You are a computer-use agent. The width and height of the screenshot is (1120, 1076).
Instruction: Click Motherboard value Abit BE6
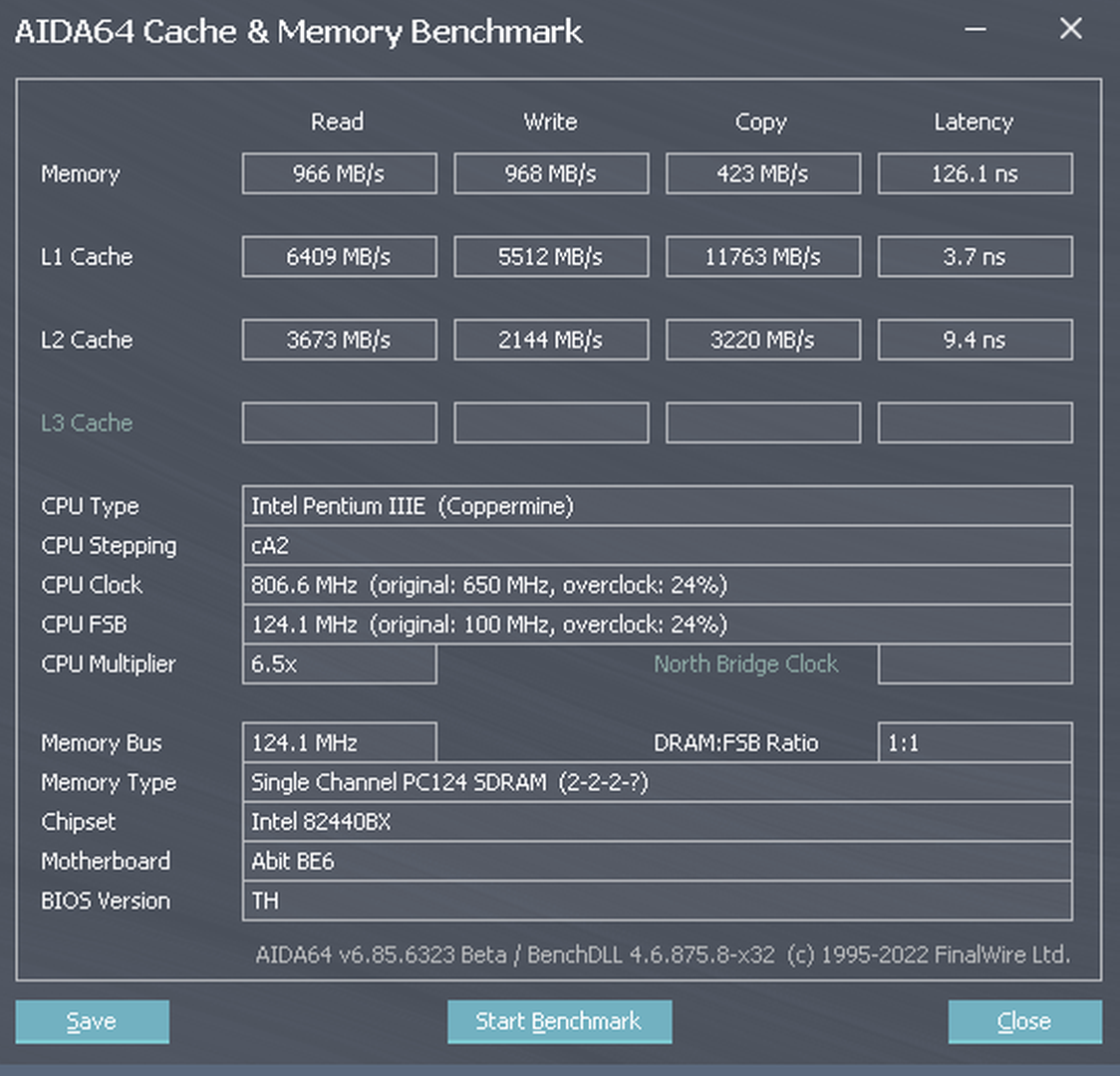(x=657, y=861)
